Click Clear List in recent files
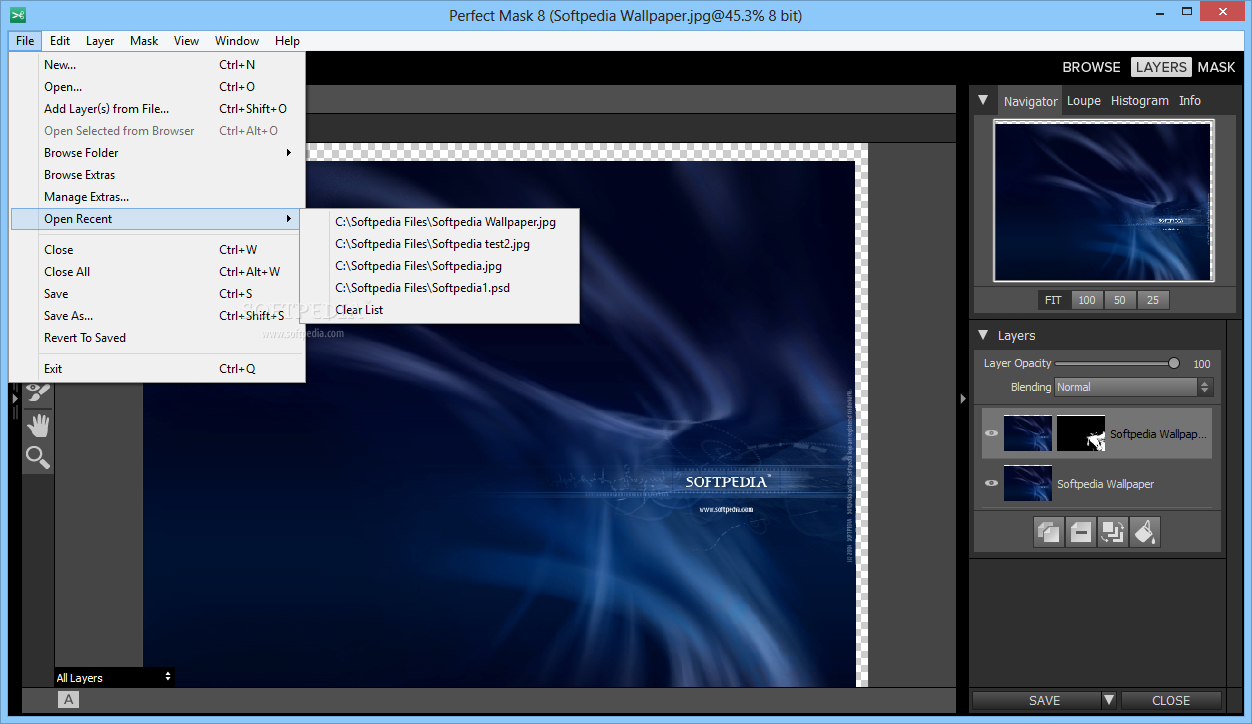 (440, 310)
